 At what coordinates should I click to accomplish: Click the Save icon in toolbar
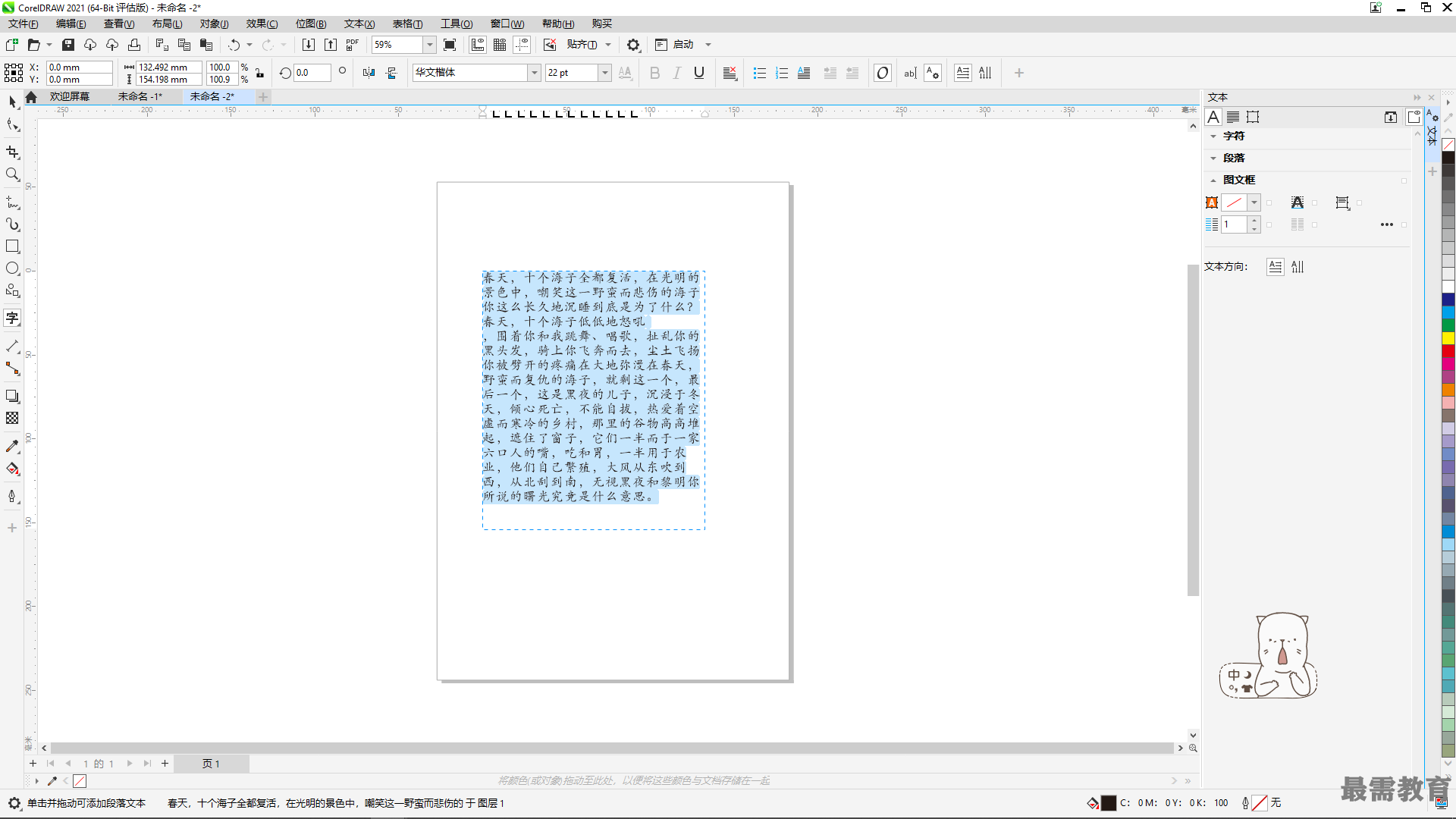click(68, 45)
